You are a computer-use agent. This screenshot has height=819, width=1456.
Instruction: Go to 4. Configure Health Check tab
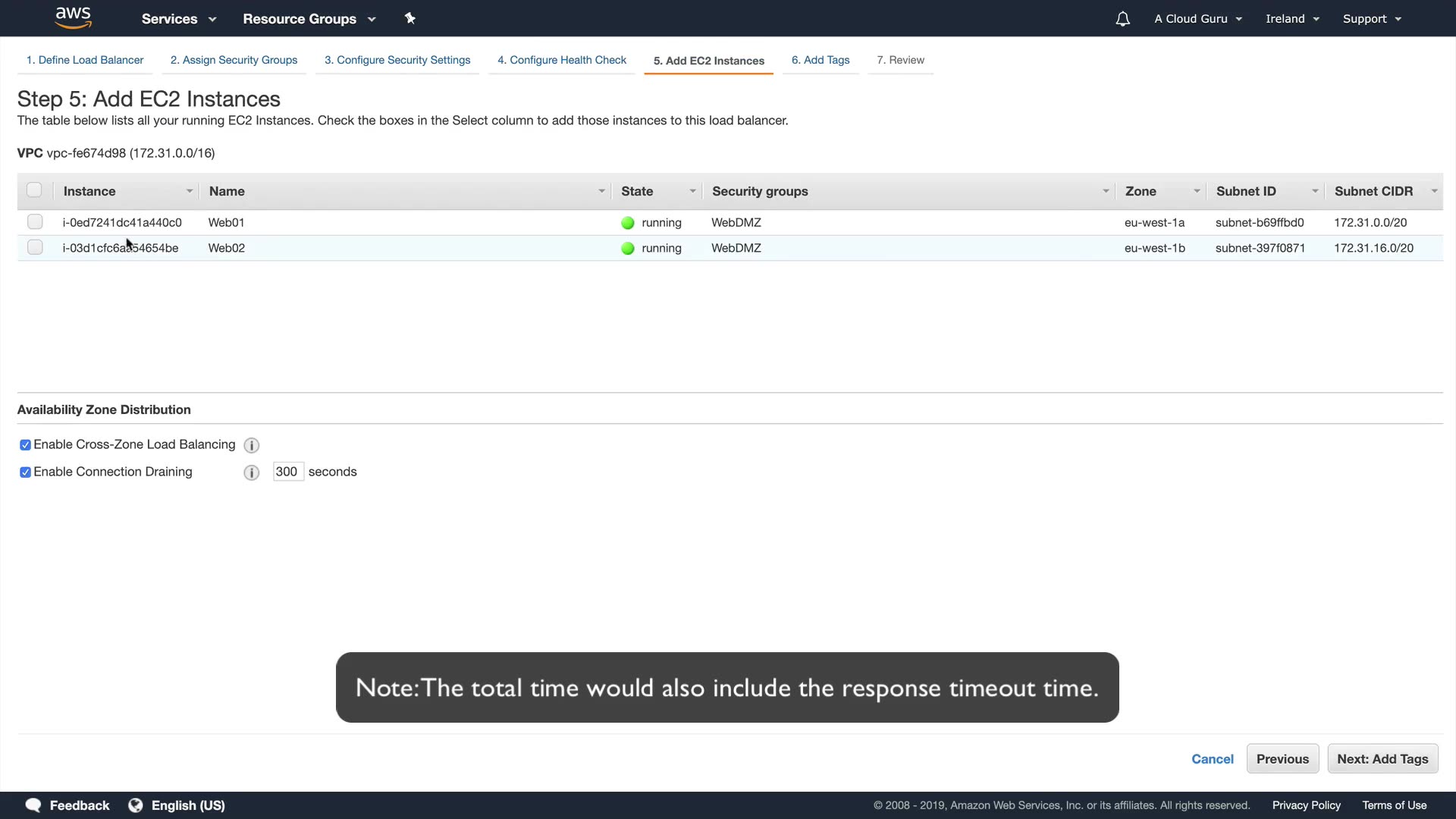coord(561,60)
